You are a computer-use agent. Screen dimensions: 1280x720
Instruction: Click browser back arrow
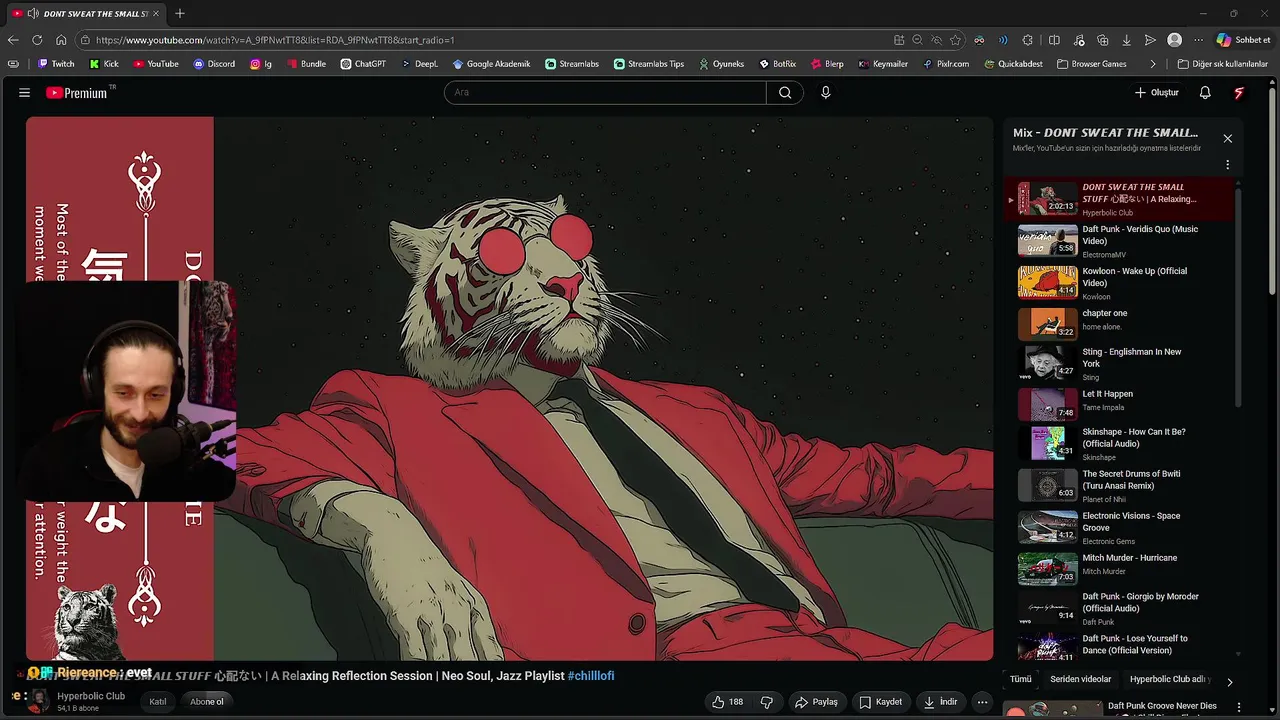pos(13,40)
